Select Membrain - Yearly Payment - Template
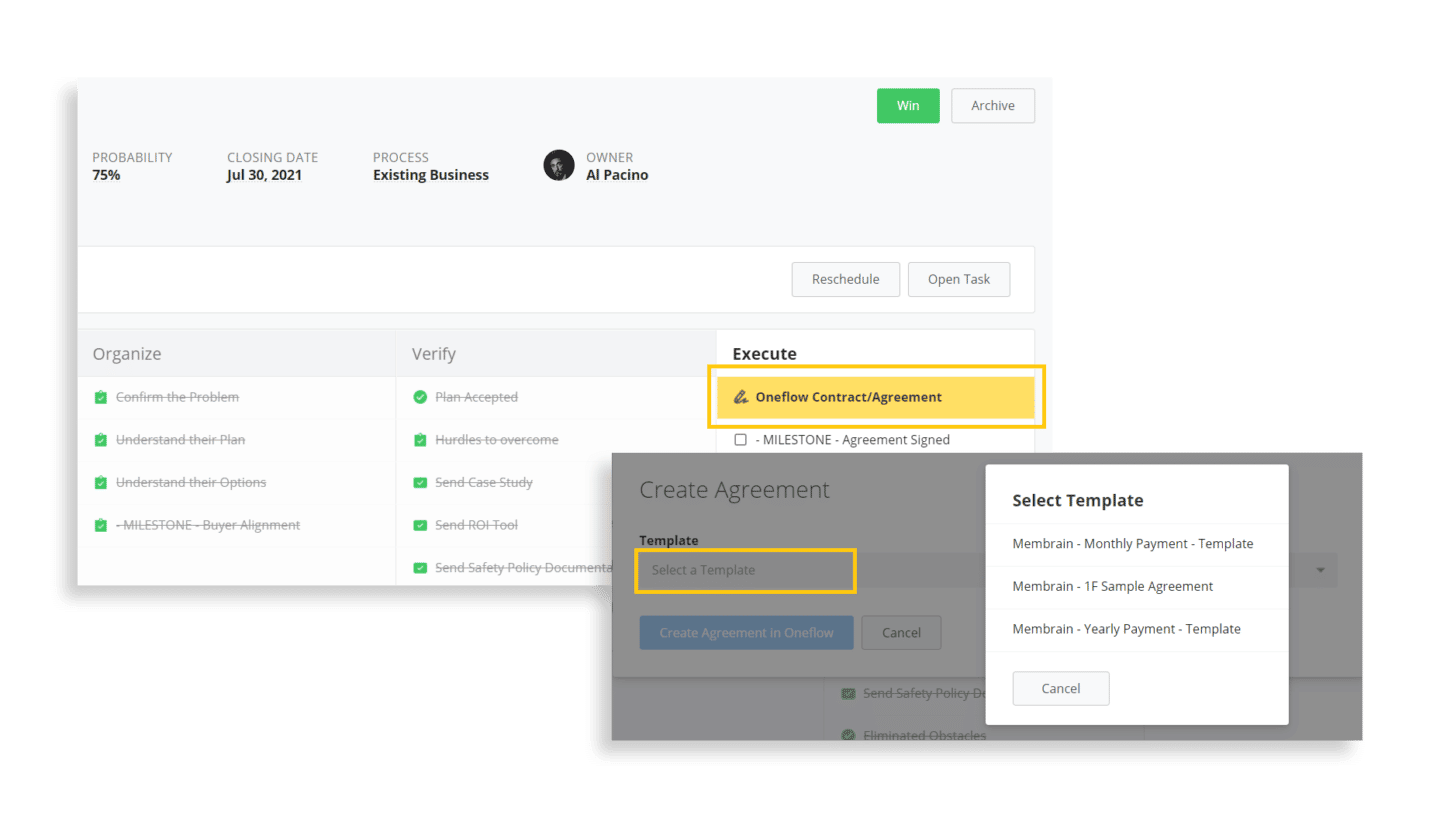This screenshot has width=1440, height=818. pos(1126,629)
